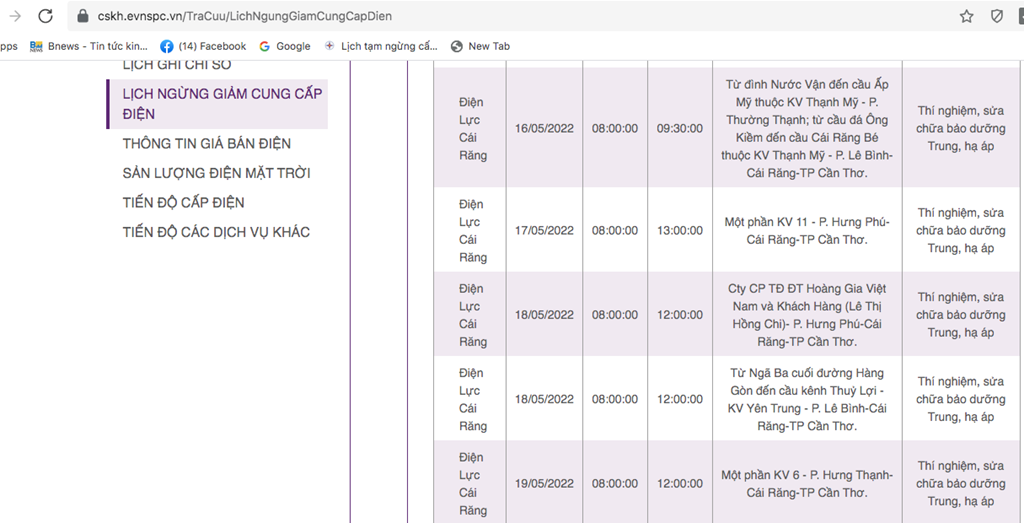The width and height of the screenshot is (1024, 523).
Task: Reload the current page
Action: pyautogui.click(x=45, y=16)
